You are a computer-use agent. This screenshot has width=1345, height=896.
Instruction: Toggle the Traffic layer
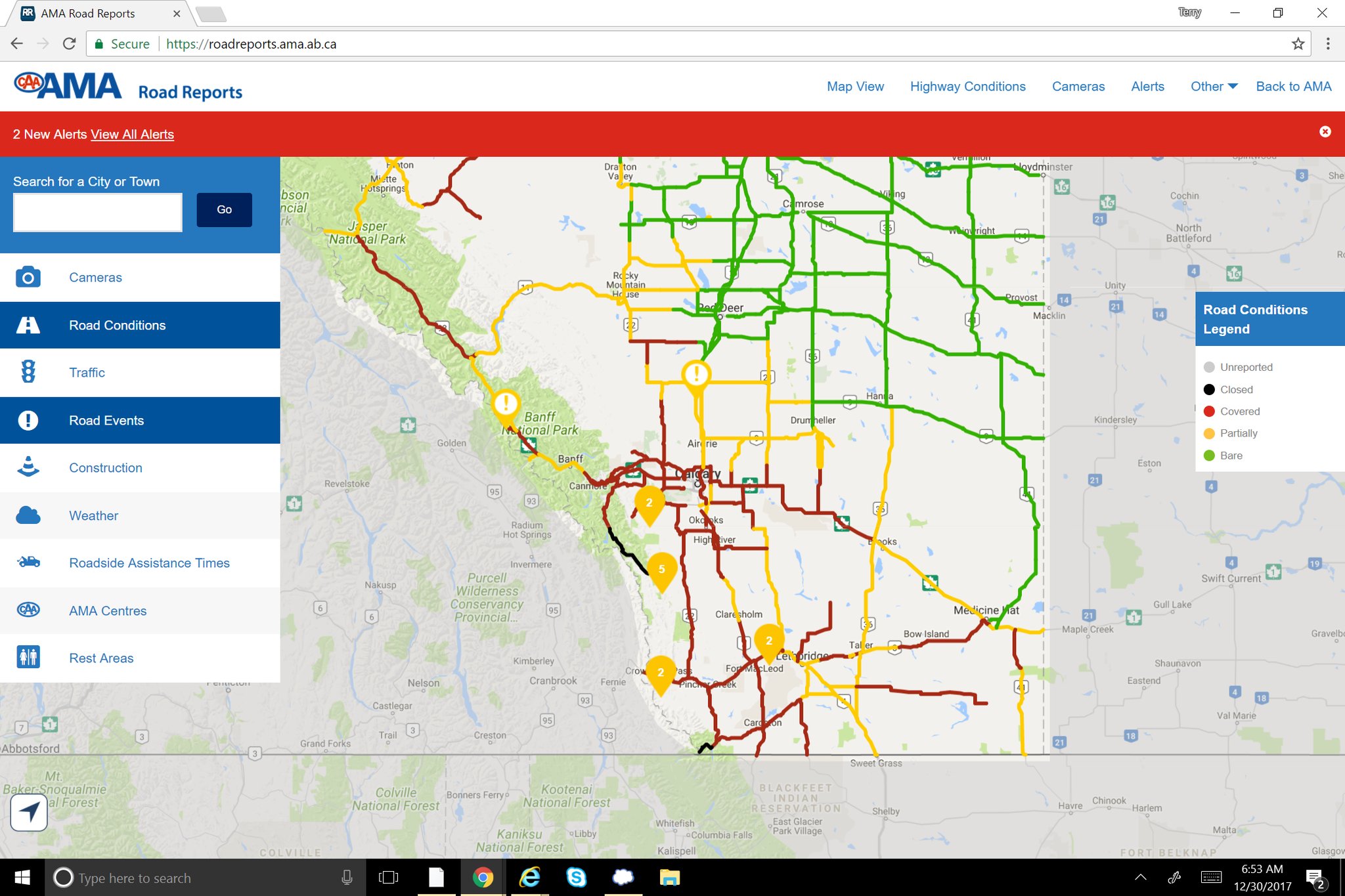click(x=140, y=372)
